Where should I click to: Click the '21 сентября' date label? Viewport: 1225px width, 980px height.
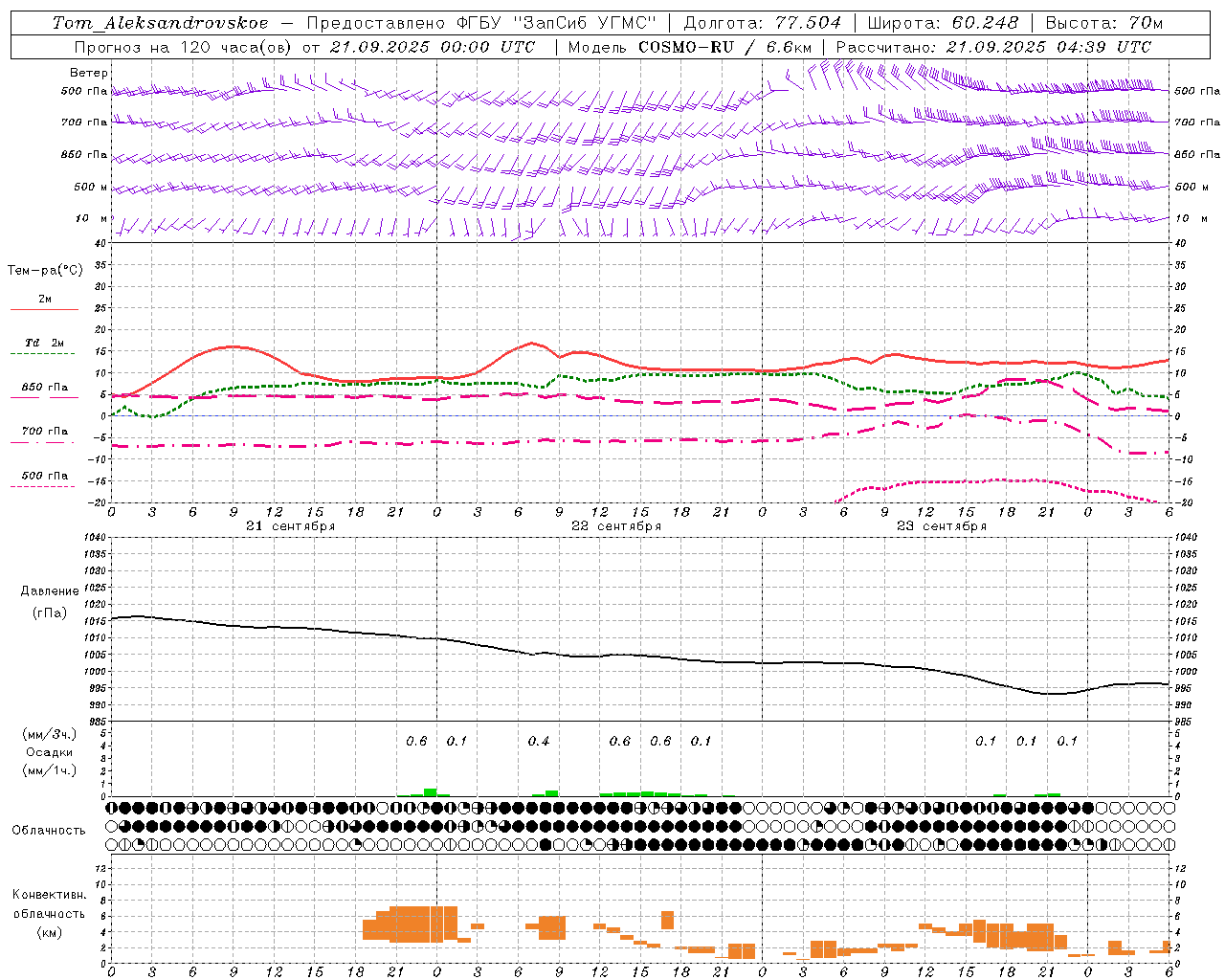pyautogui.click(x=290, y=526)
